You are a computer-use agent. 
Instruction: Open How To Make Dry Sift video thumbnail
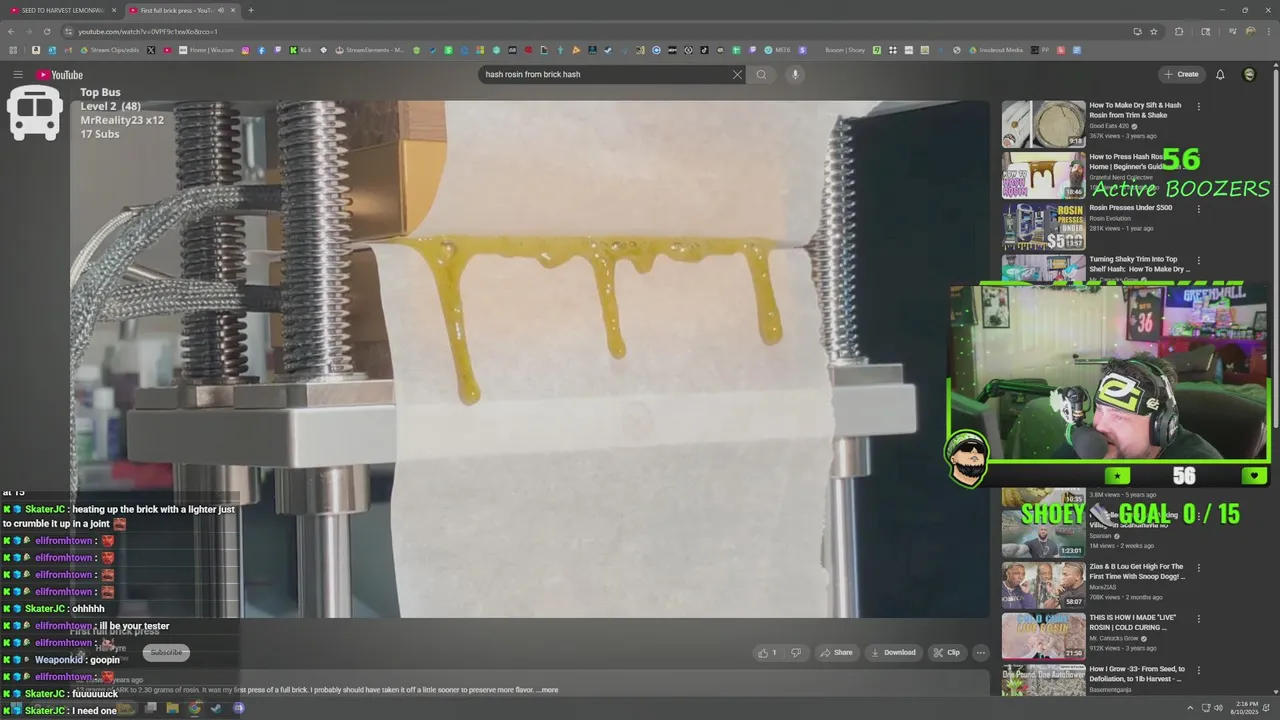click(x=1043, y=124)
